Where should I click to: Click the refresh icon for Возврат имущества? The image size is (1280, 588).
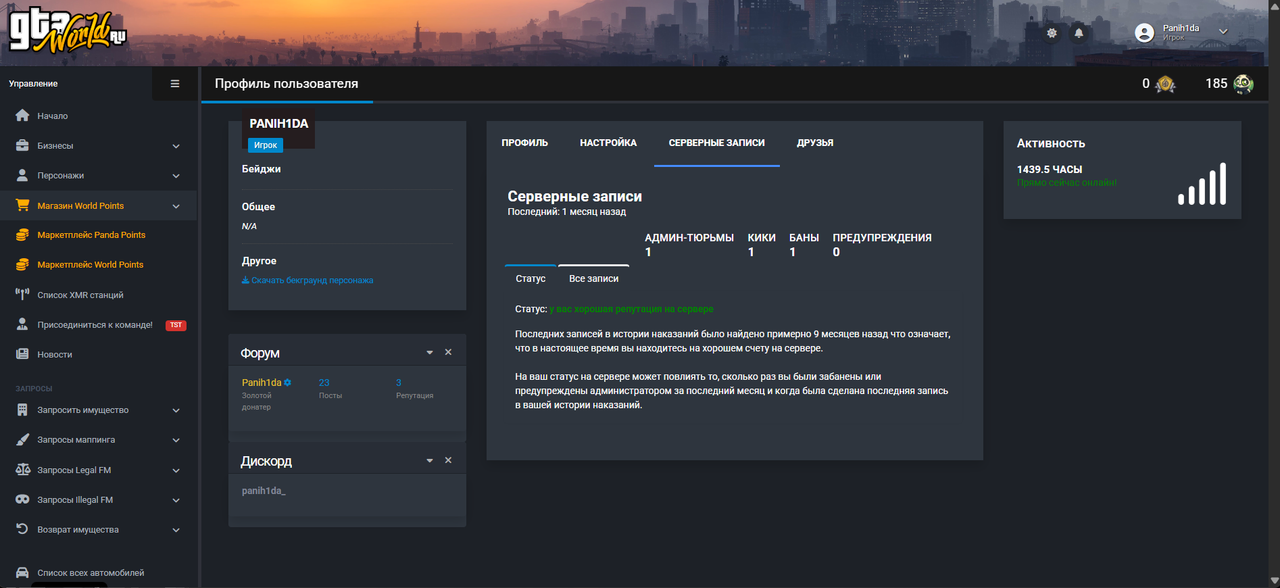coord(23,529)
